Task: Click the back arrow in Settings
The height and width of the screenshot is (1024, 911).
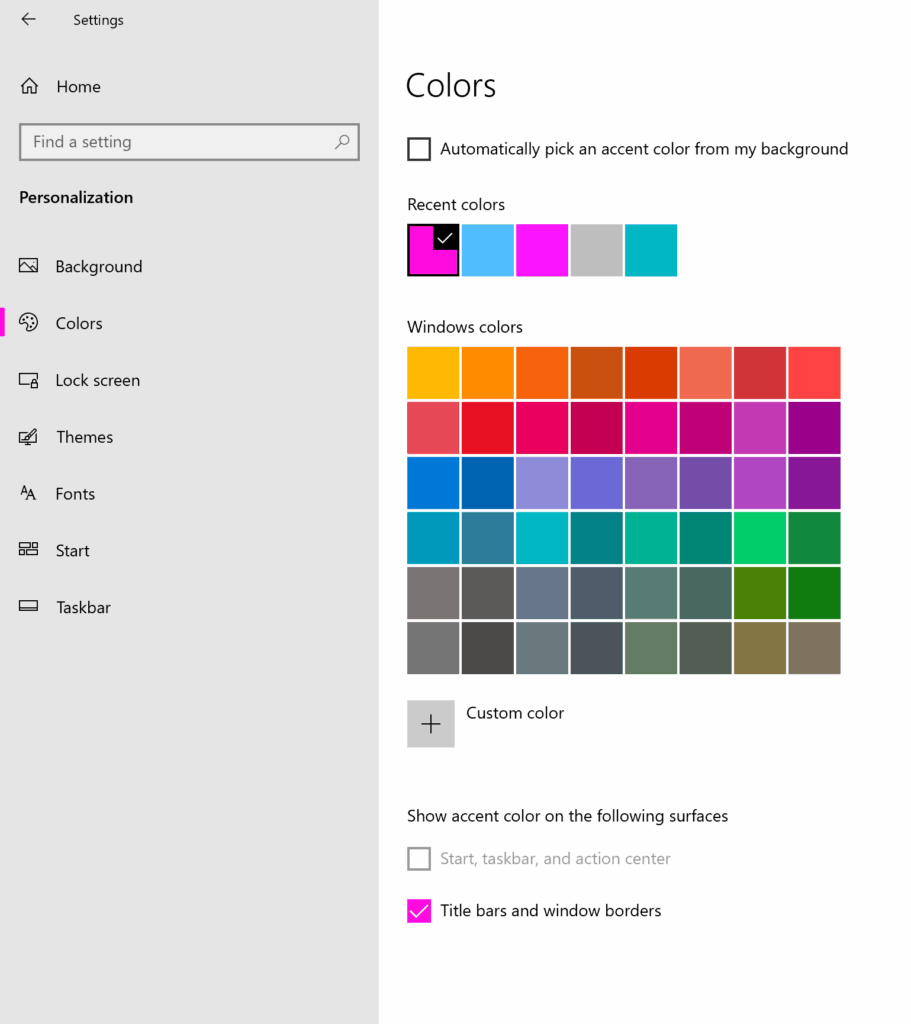Action: pyautogui.click(x=28, y=20)
